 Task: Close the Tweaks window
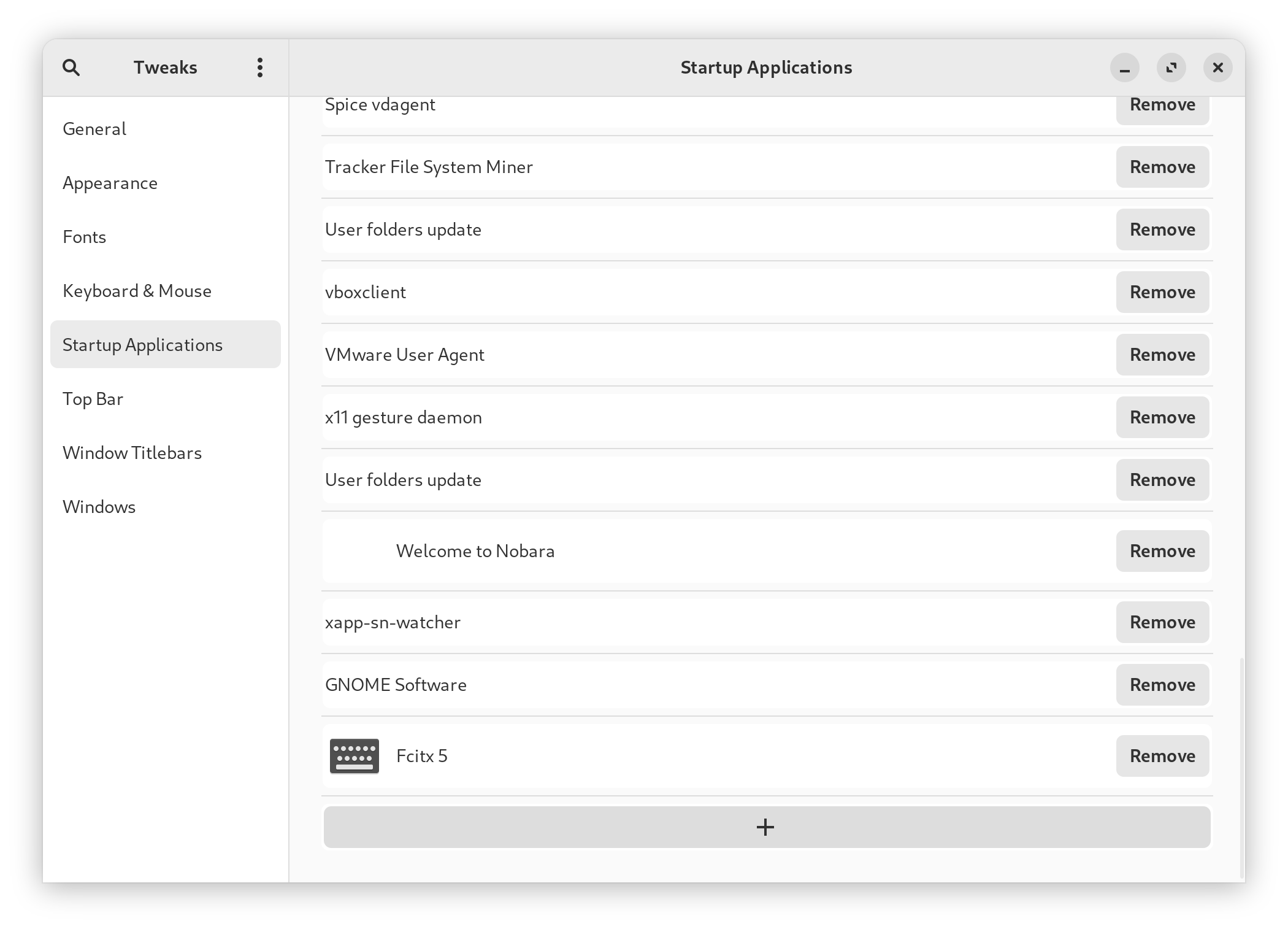pyautogui.click(x=1217, y=67)
